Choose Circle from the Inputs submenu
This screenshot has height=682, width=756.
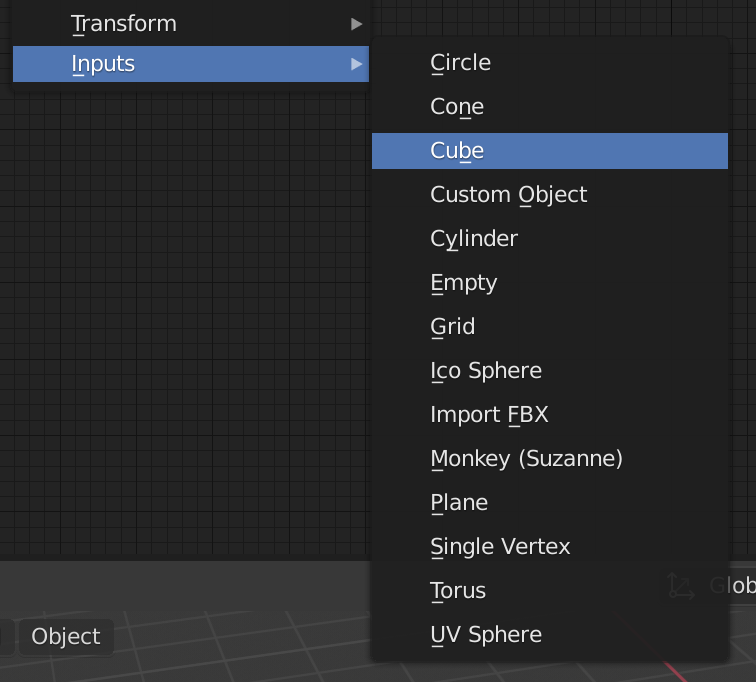pyautogui.click(x=460, y=63)
